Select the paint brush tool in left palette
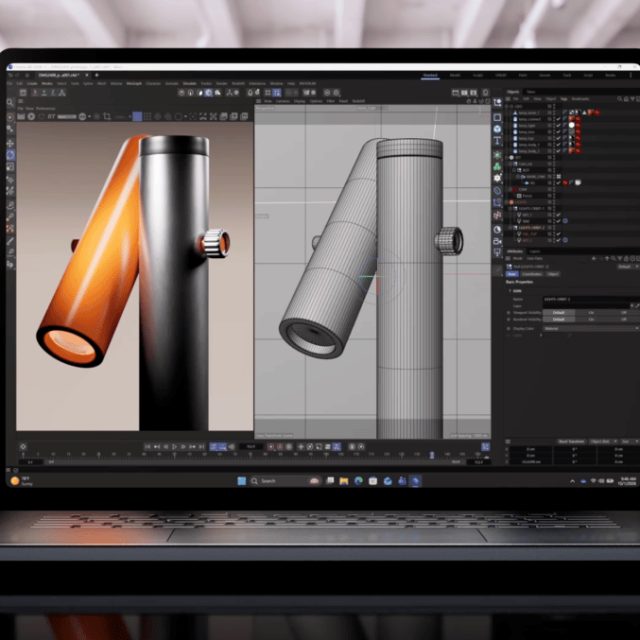 coord(11,241)
